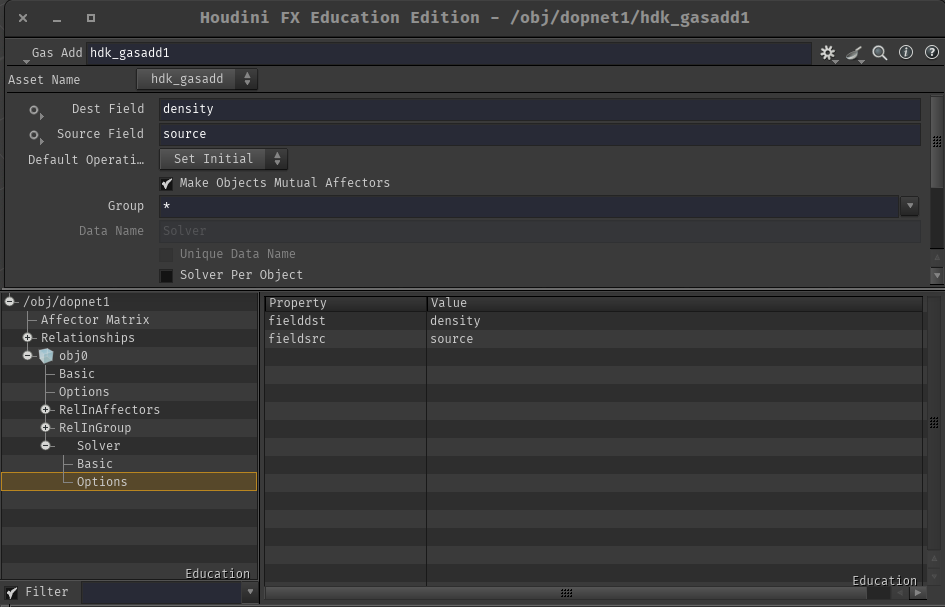This screenshot has height=607, width=945.
Task: Open the gear settings icon in the toolbar
Action: pos(829,52)
